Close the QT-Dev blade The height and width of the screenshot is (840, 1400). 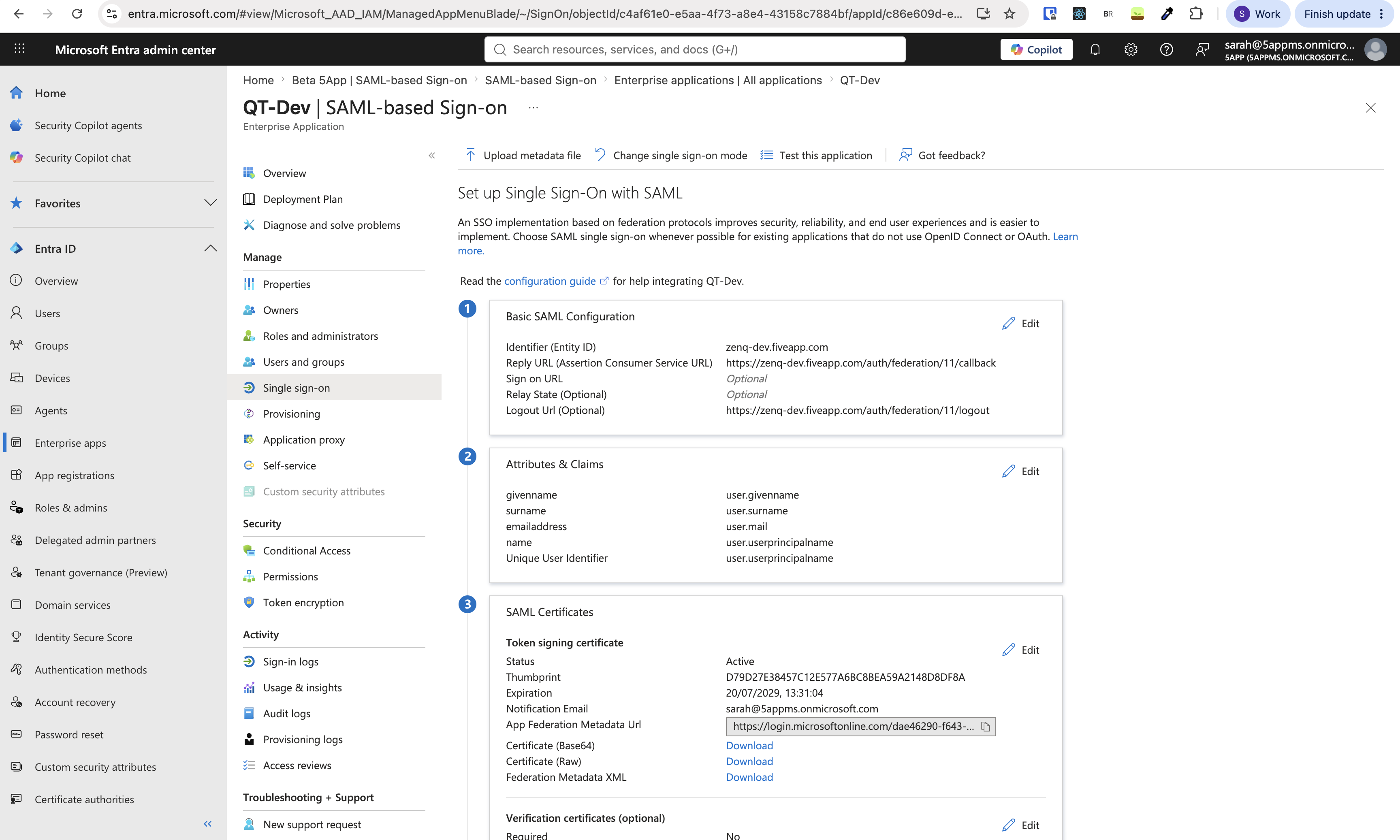1370,108
